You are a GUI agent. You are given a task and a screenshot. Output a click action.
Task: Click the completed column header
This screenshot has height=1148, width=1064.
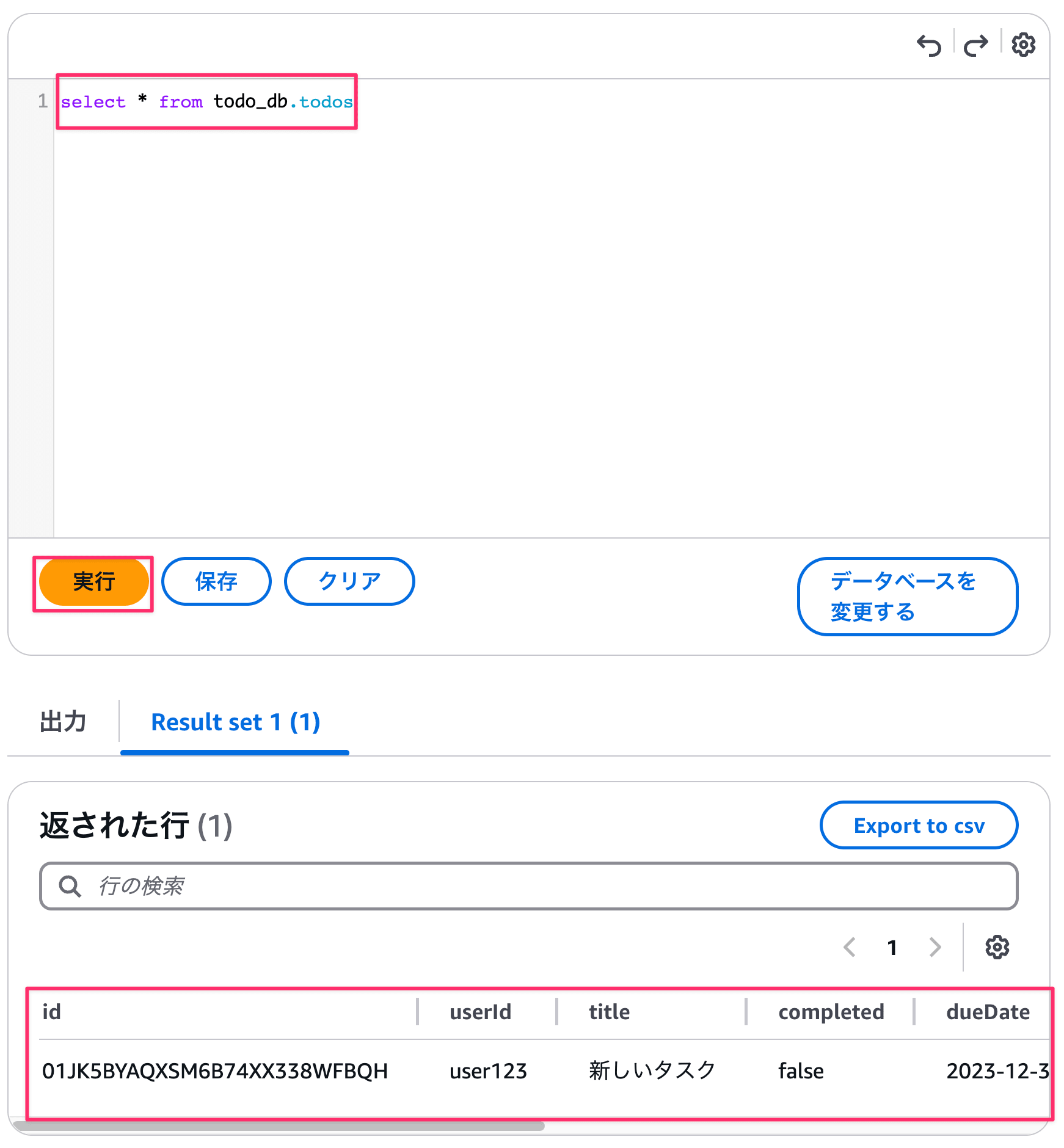click(831, 1012)
